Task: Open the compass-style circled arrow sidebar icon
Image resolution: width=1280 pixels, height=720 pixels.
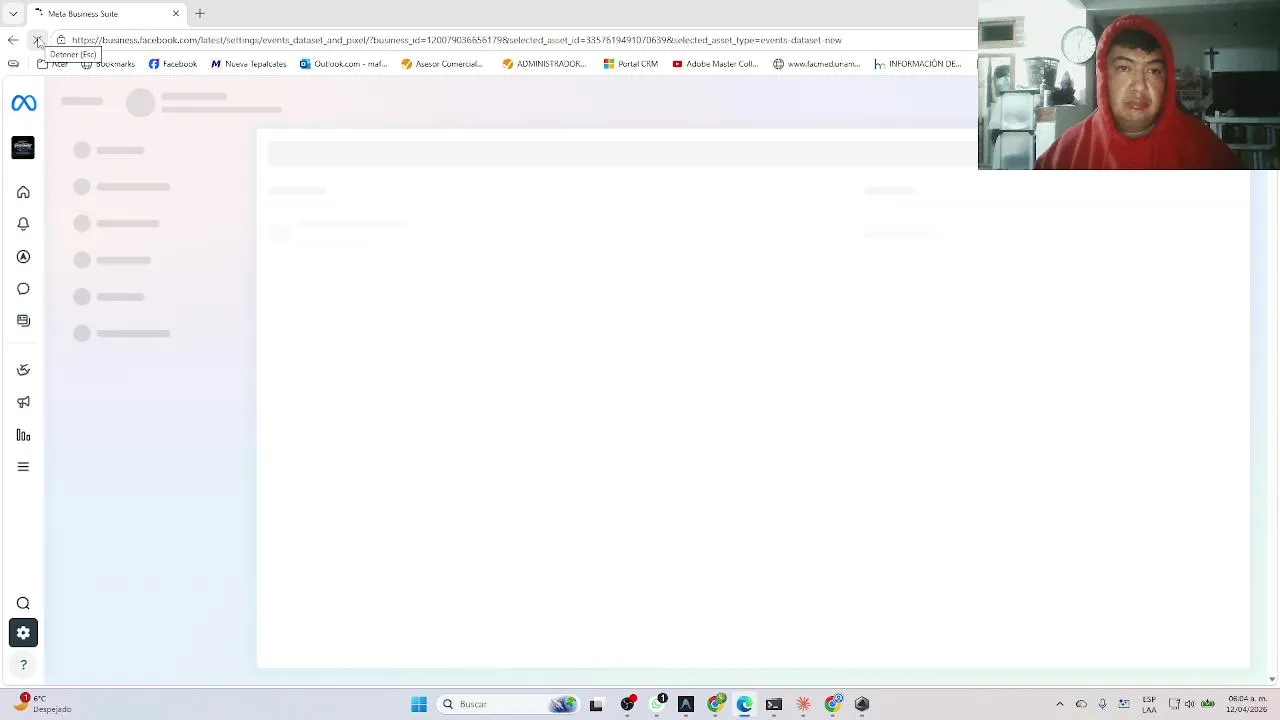Action: pos(23,257)
